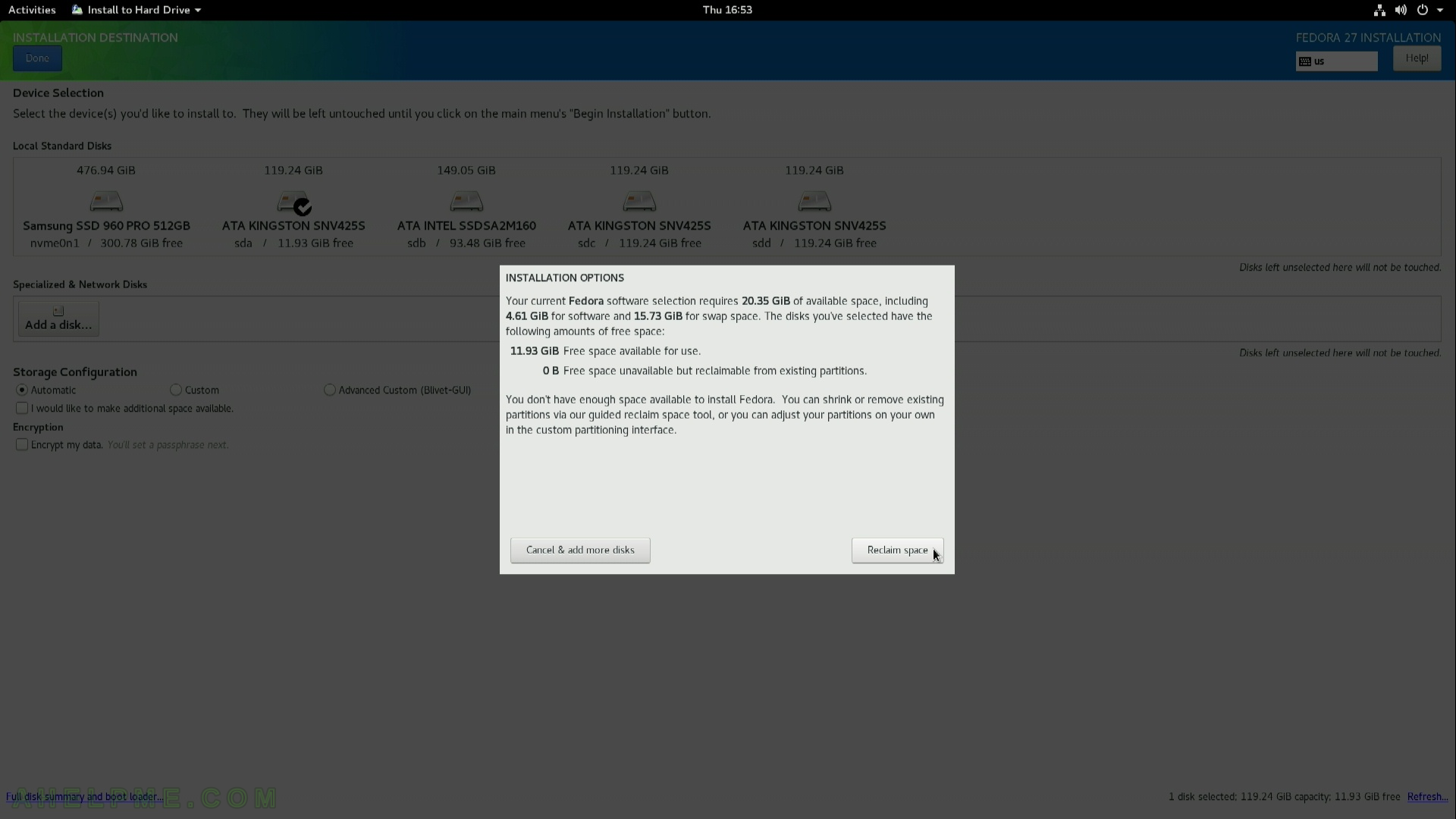Screen dimensions: 1456x819
Task: Expand the Install to Hard Drive dropdown
Action: (x=197, y=9)
